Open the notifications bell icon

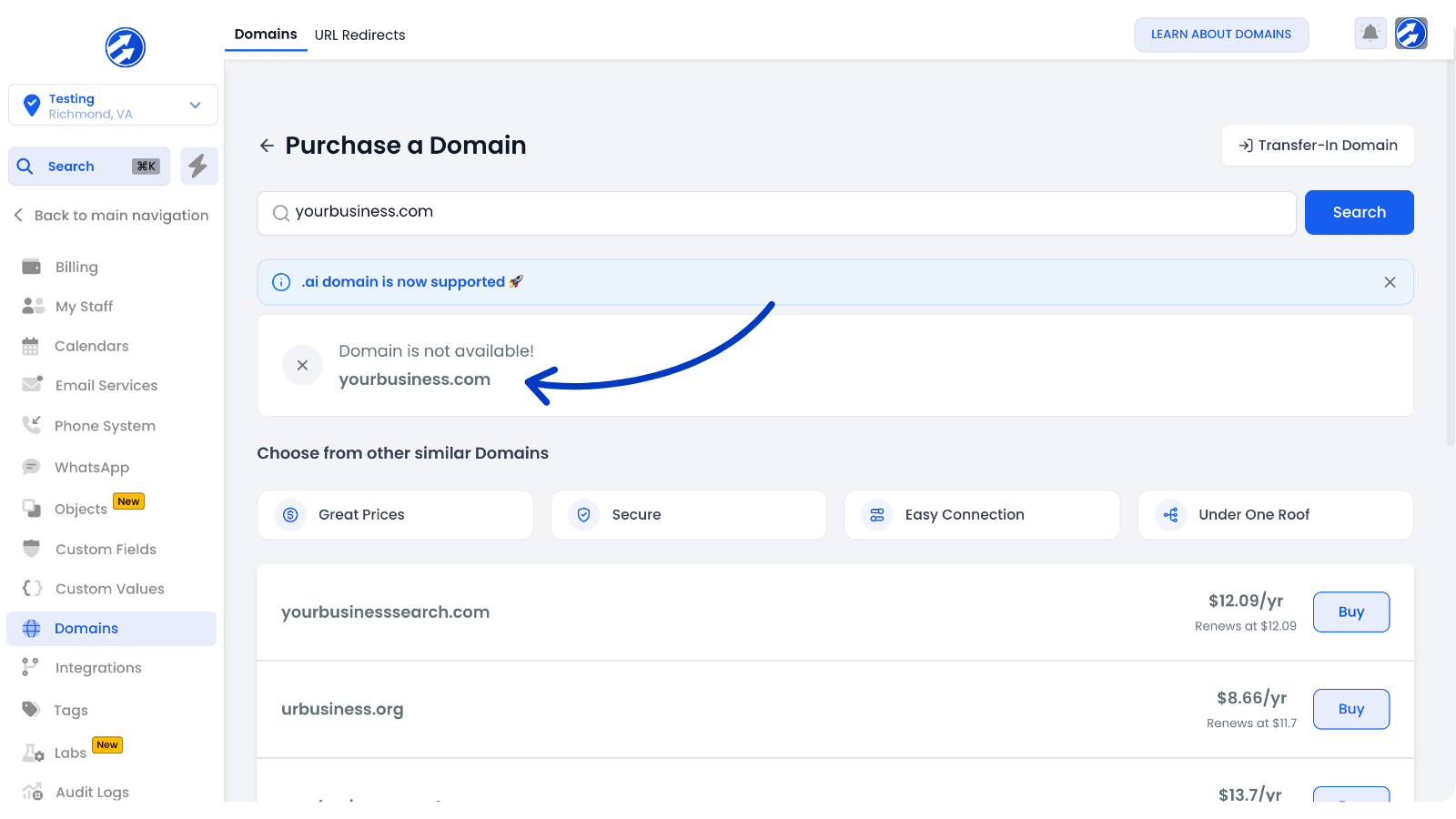(1370, 34)
